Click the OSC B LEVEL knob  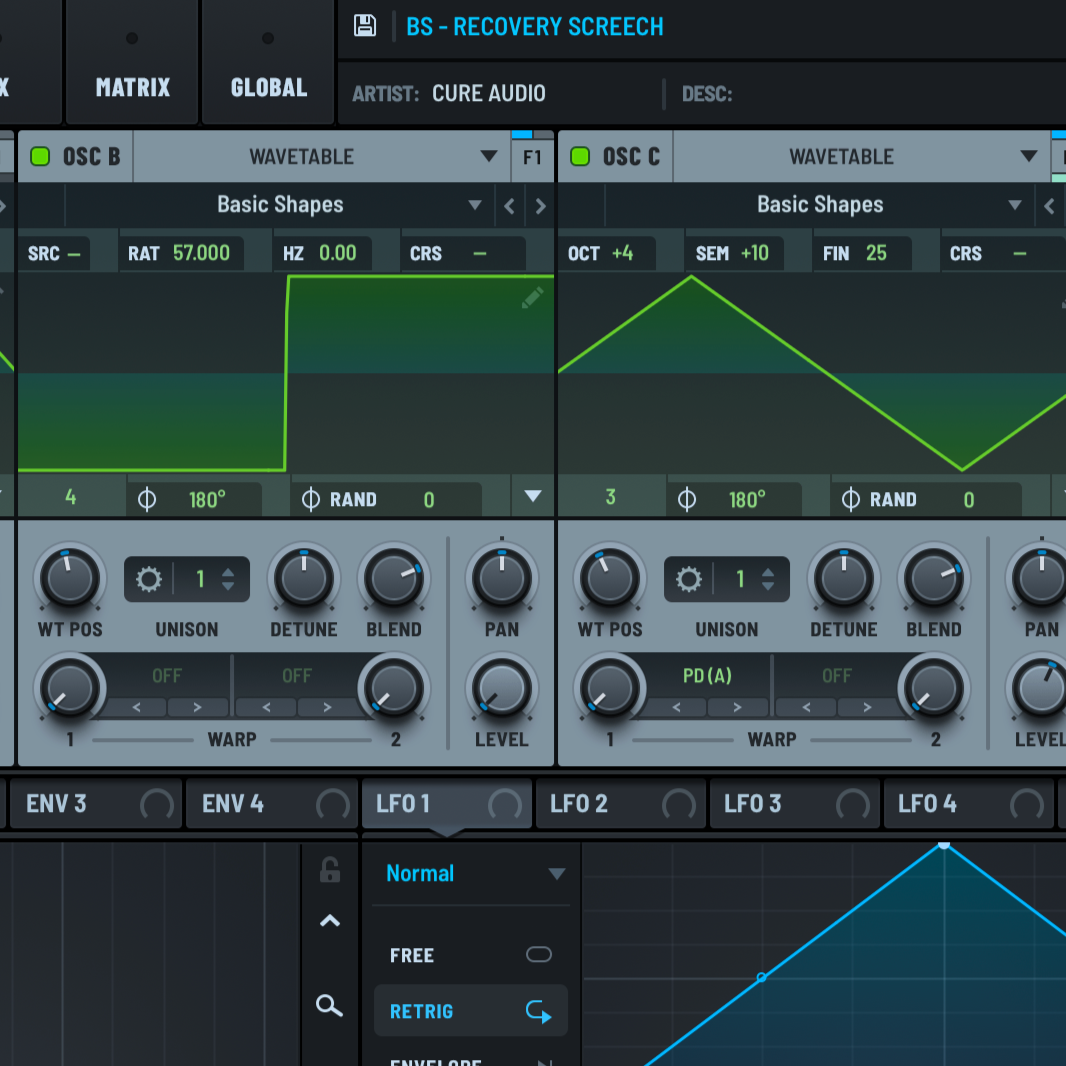(501, 688)
